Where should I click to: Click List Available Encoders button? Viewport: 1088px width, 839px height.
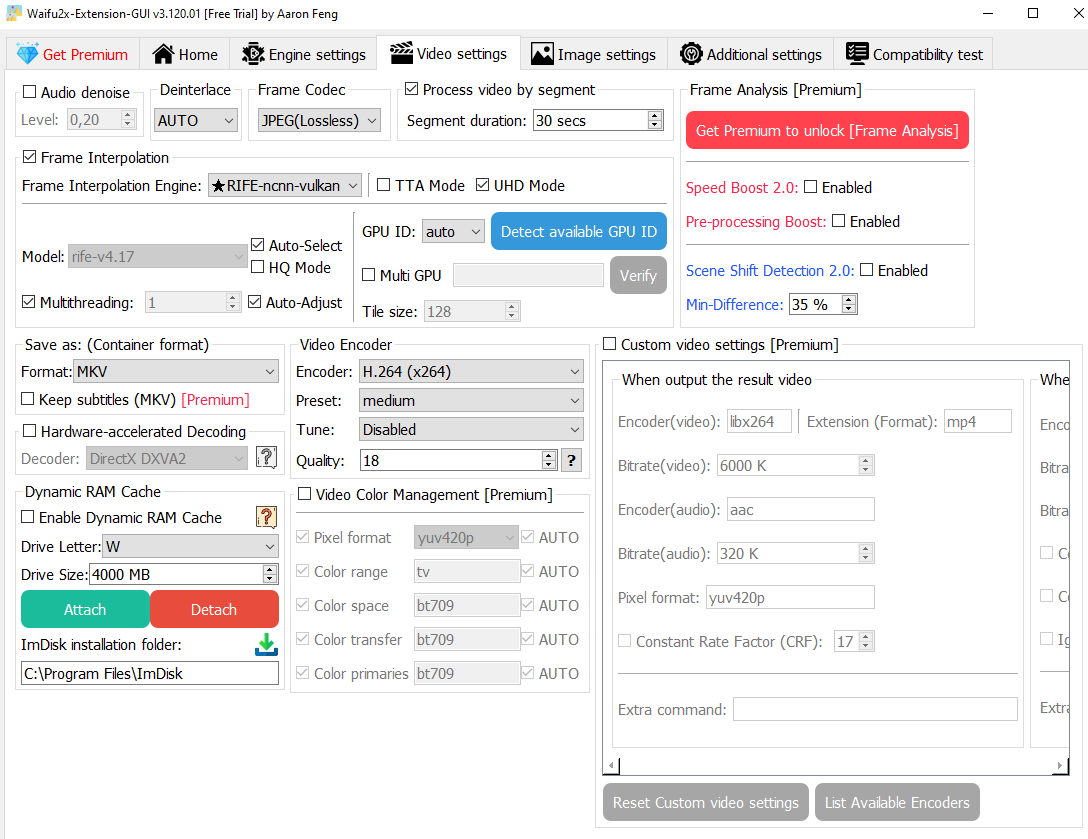pyautogui.click(x=897, y=802)
